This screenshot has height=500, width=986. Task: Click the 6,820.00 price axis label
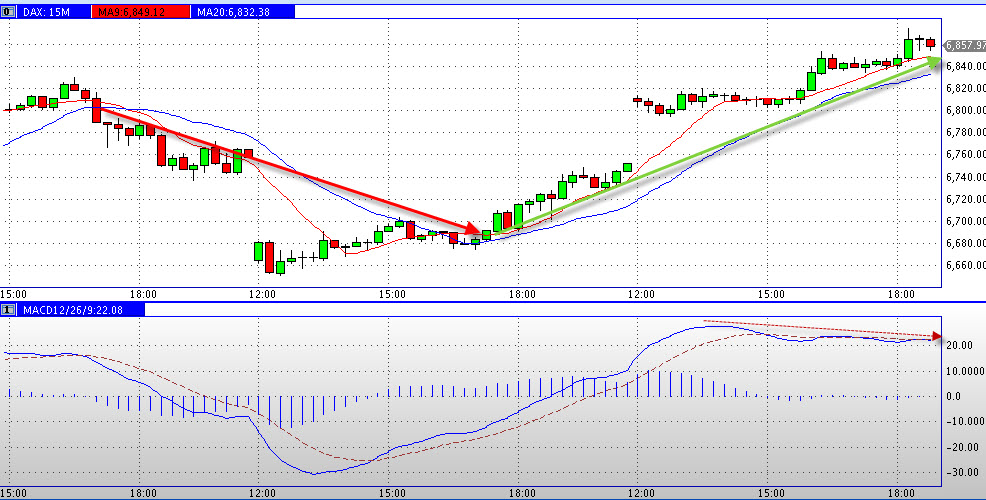[966, 88]
